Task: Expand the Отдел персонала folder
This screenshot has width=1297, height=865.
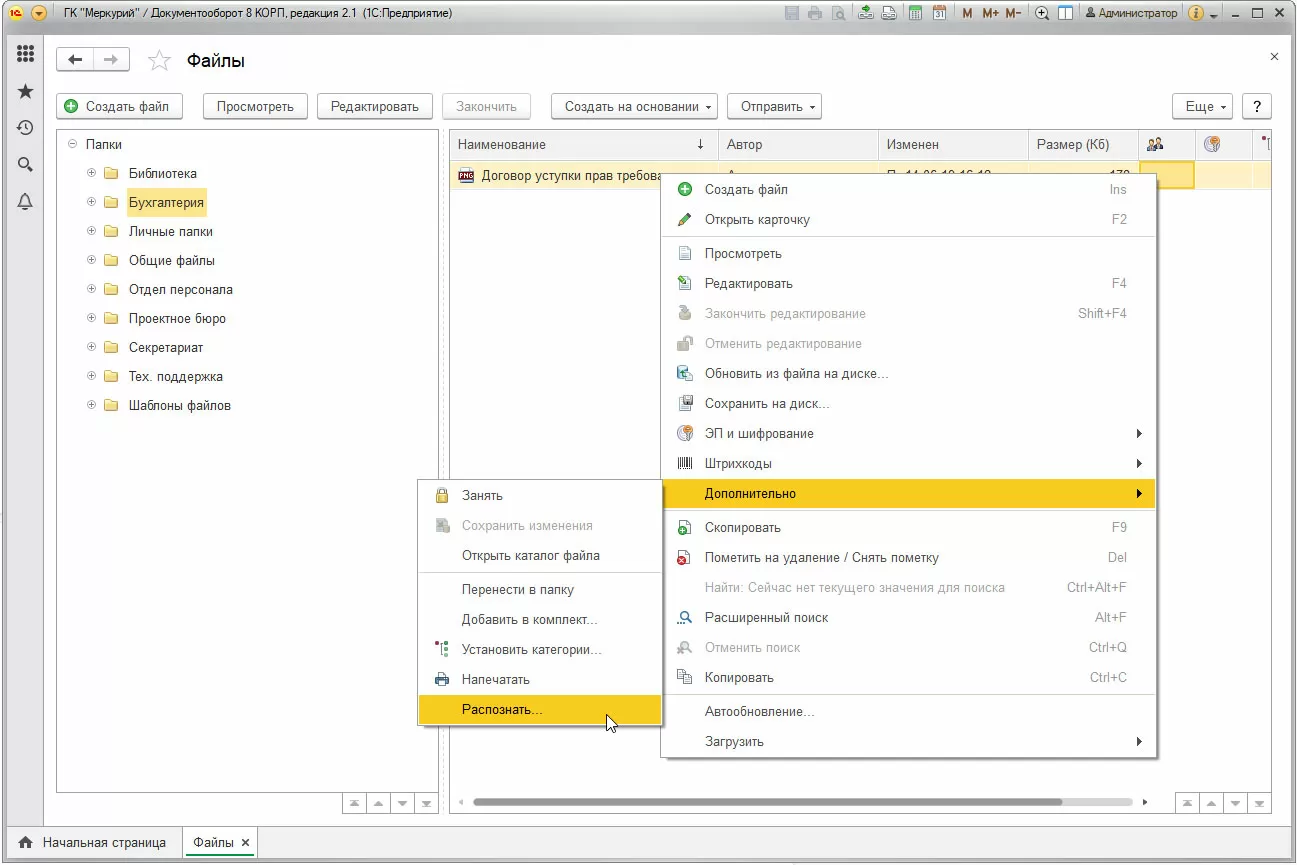Action: click(92, 289)
